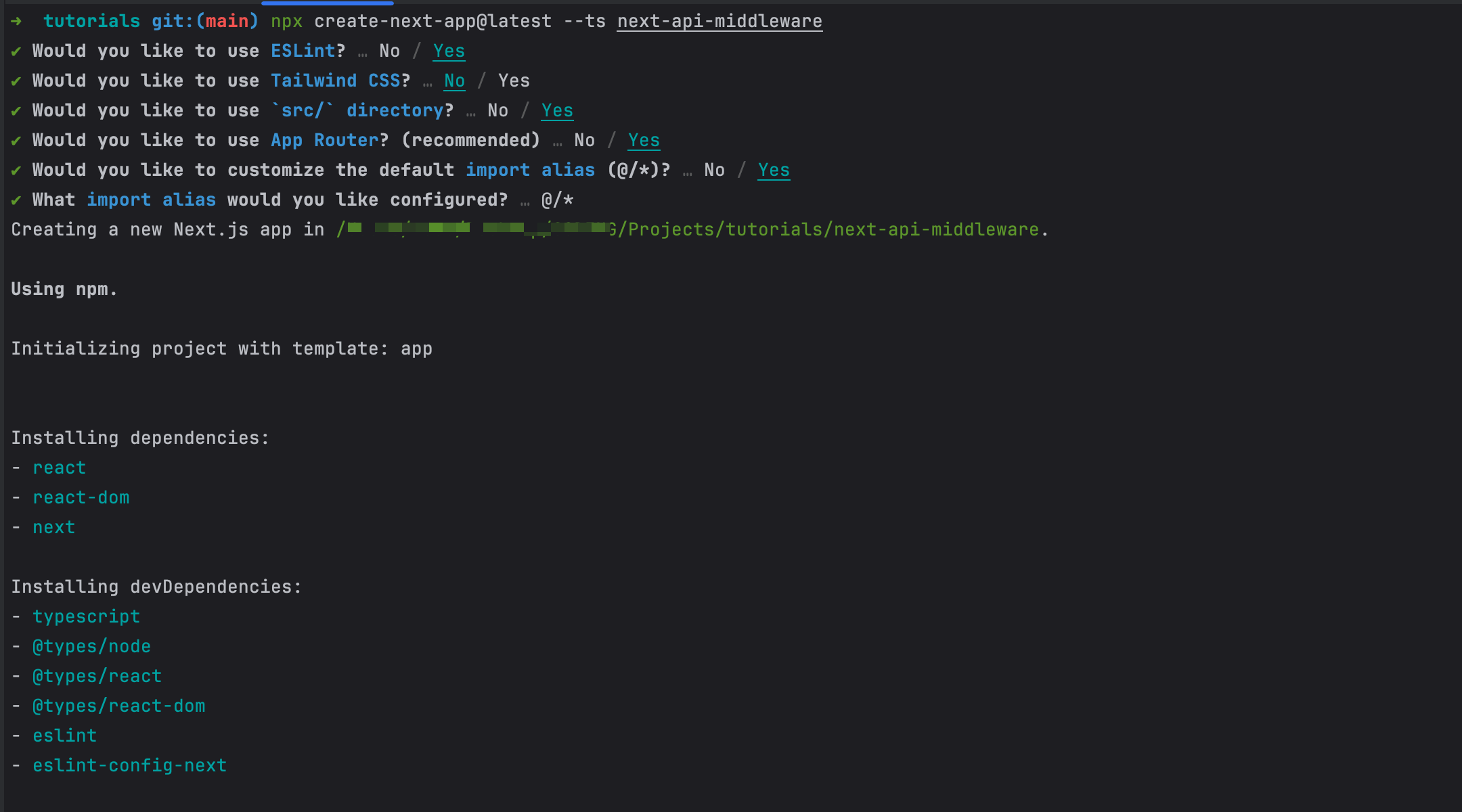
Task: Click the 'Yes' answer for src/ directory
Action: click(557, 110)
